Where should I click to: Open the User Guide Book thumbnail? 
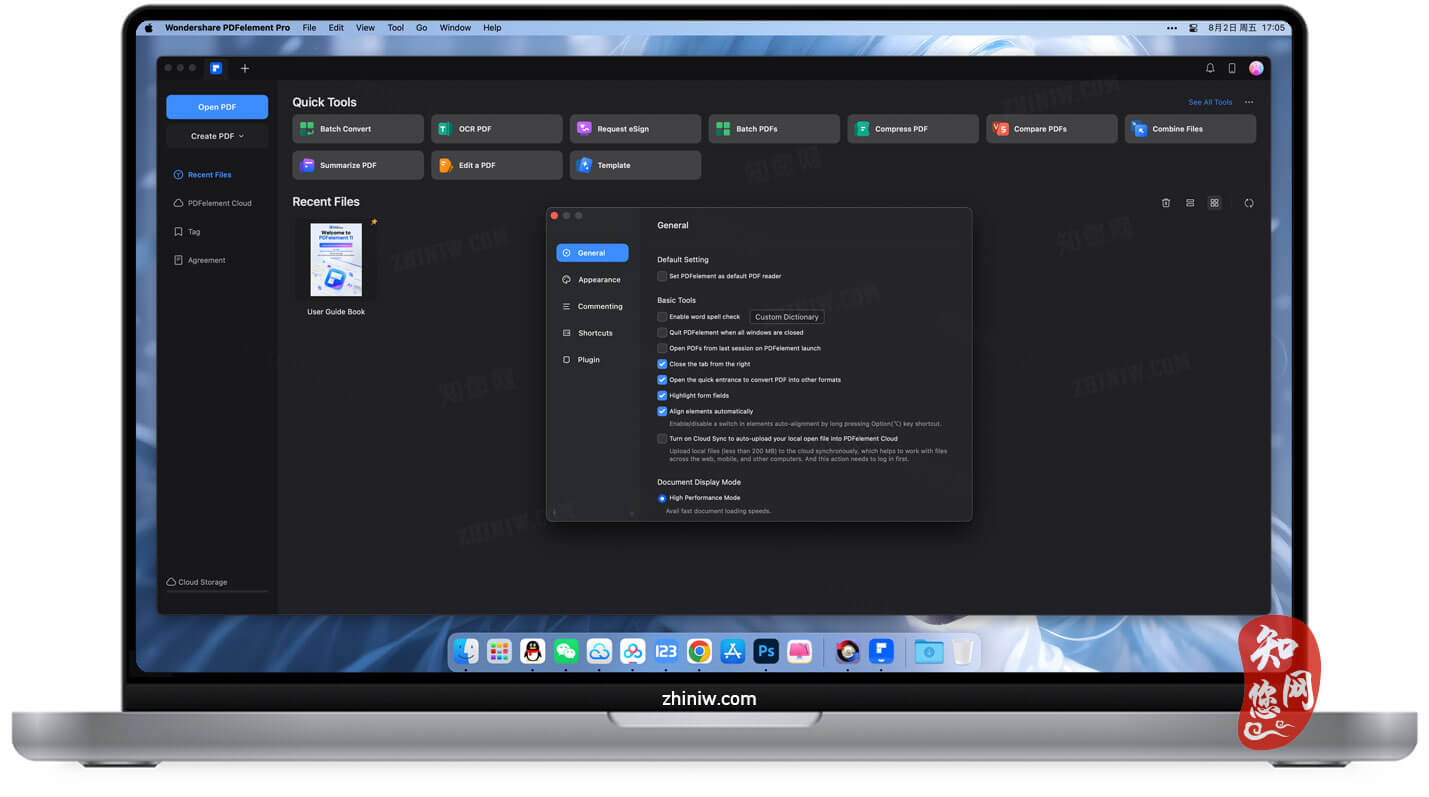coord(336,260)
